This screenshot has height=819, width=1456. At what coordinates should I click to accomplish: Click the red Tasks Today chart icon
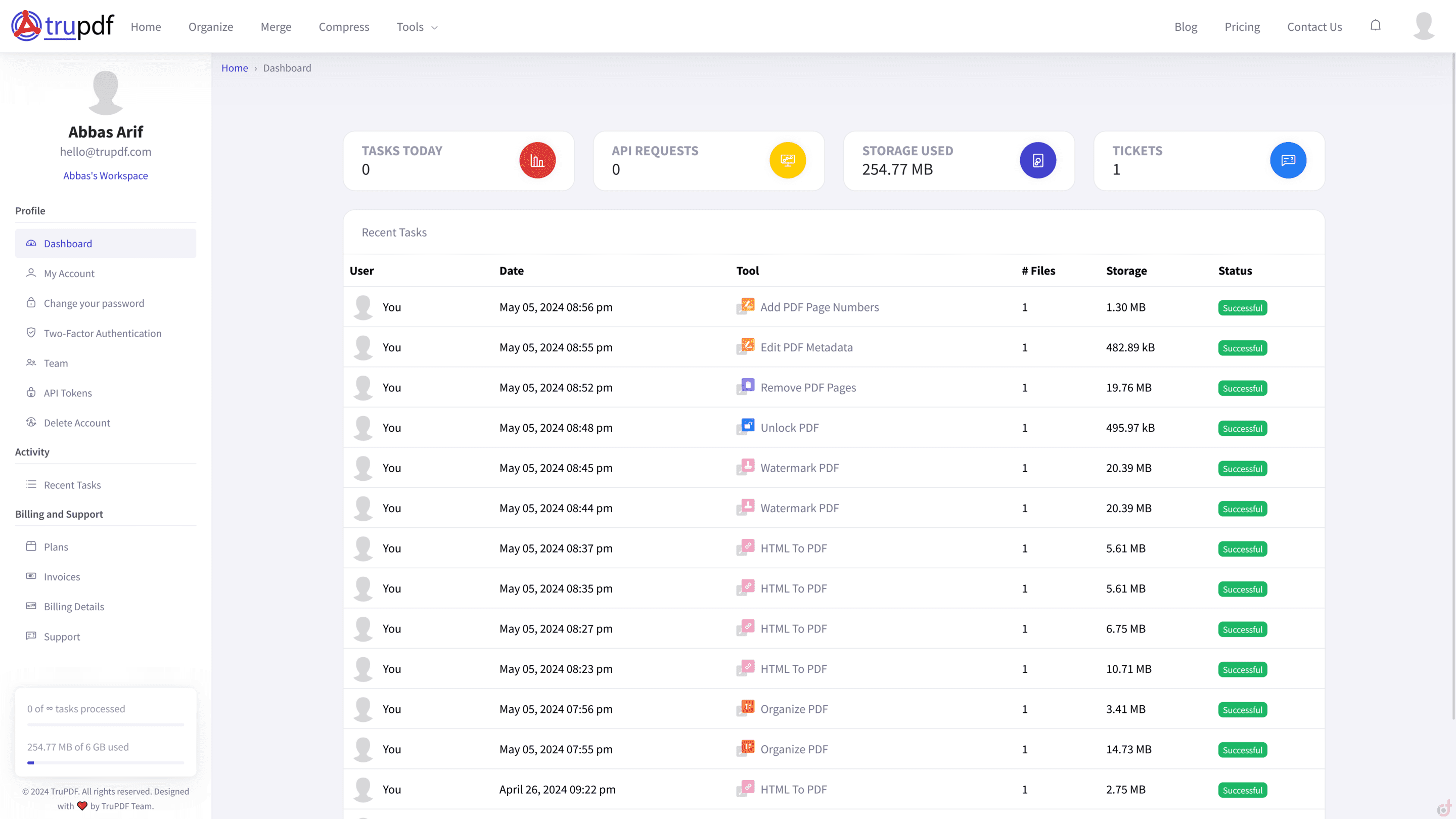[537, 161]
